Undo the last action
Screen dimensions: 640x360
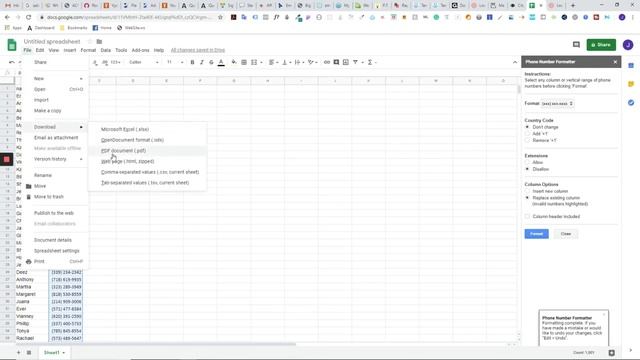12,62
